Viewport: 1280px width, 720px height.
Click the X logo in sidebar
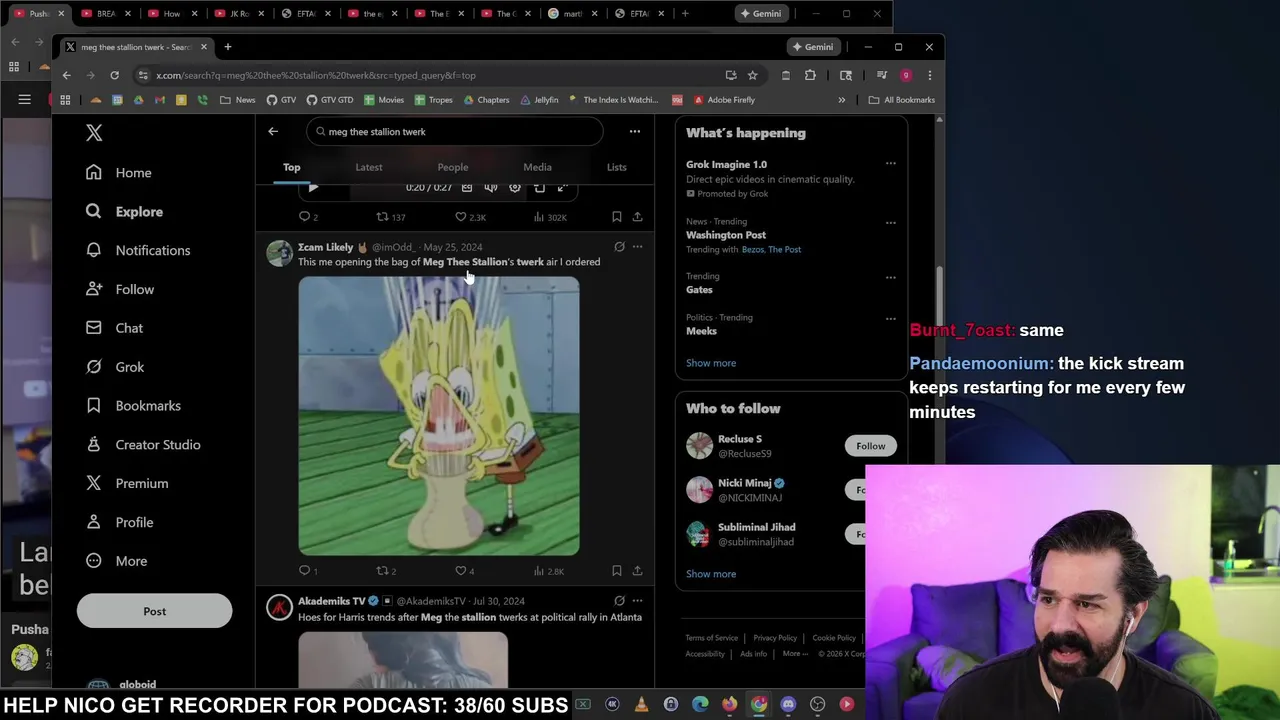94,133
